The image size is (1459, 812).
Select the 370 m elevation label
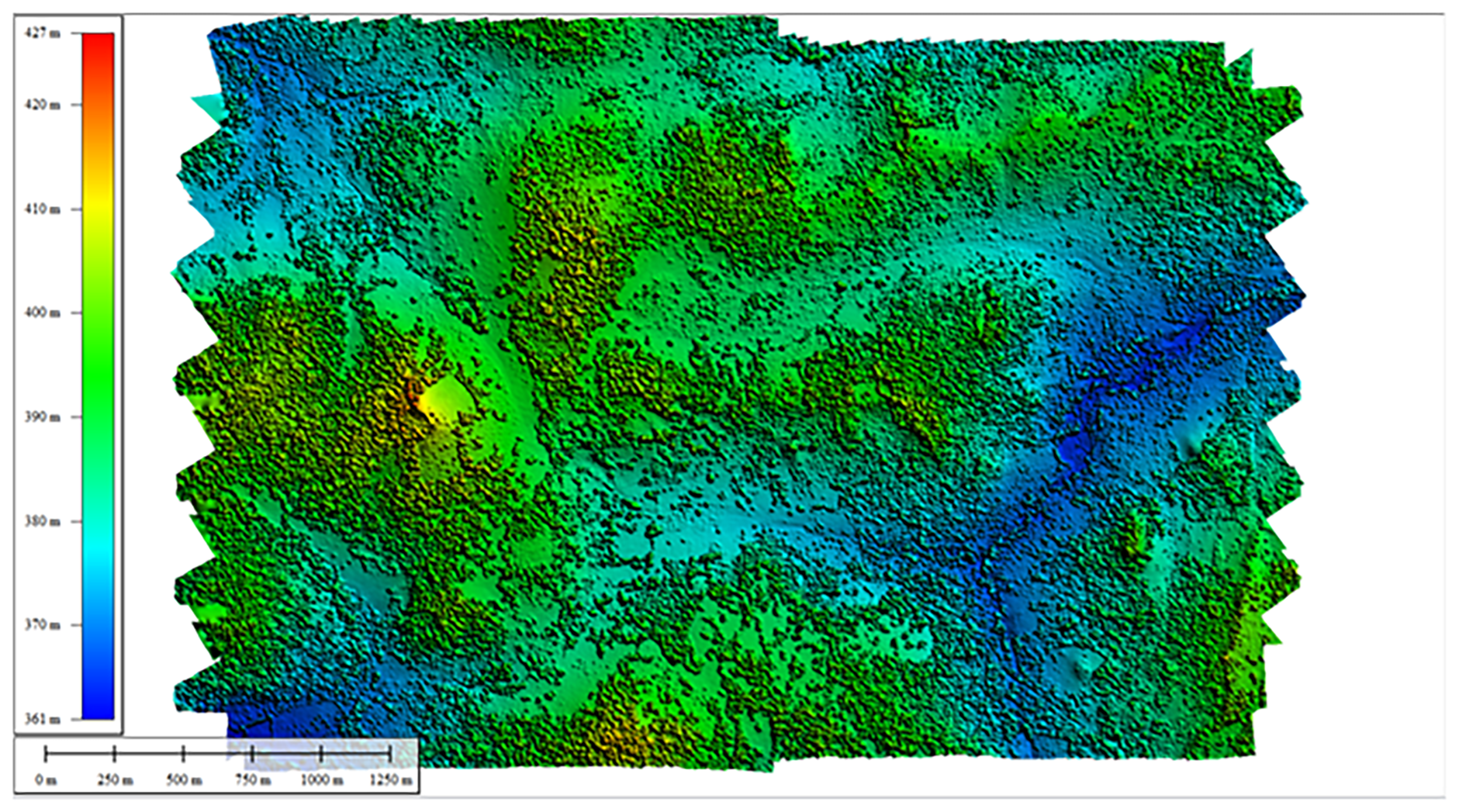click(41, 625)
